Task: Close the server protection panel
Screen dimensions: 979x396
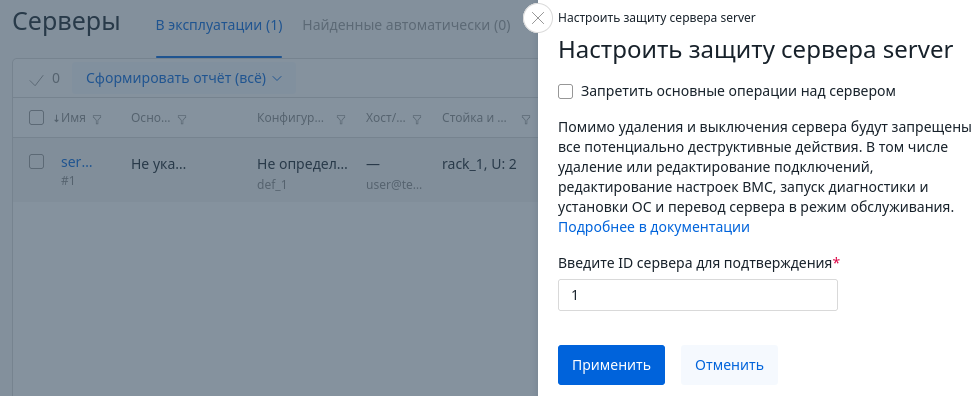Action: (538, 18)
